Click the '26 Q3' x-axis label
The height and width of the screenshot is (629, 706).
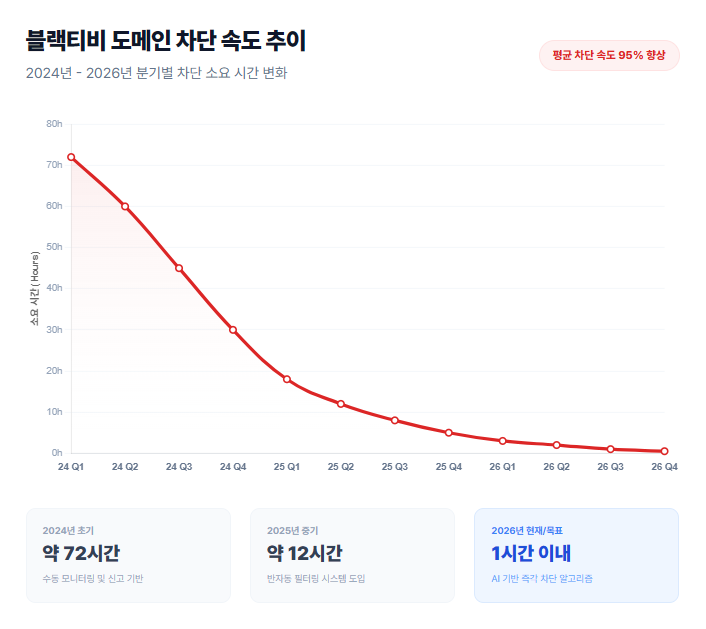pos(610,467)
